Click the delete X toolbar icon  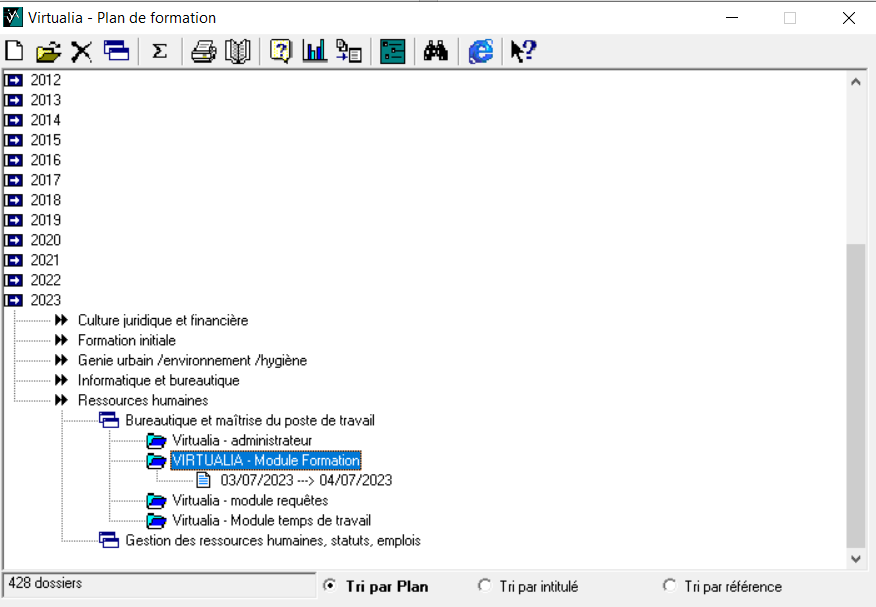coord(81,52)
